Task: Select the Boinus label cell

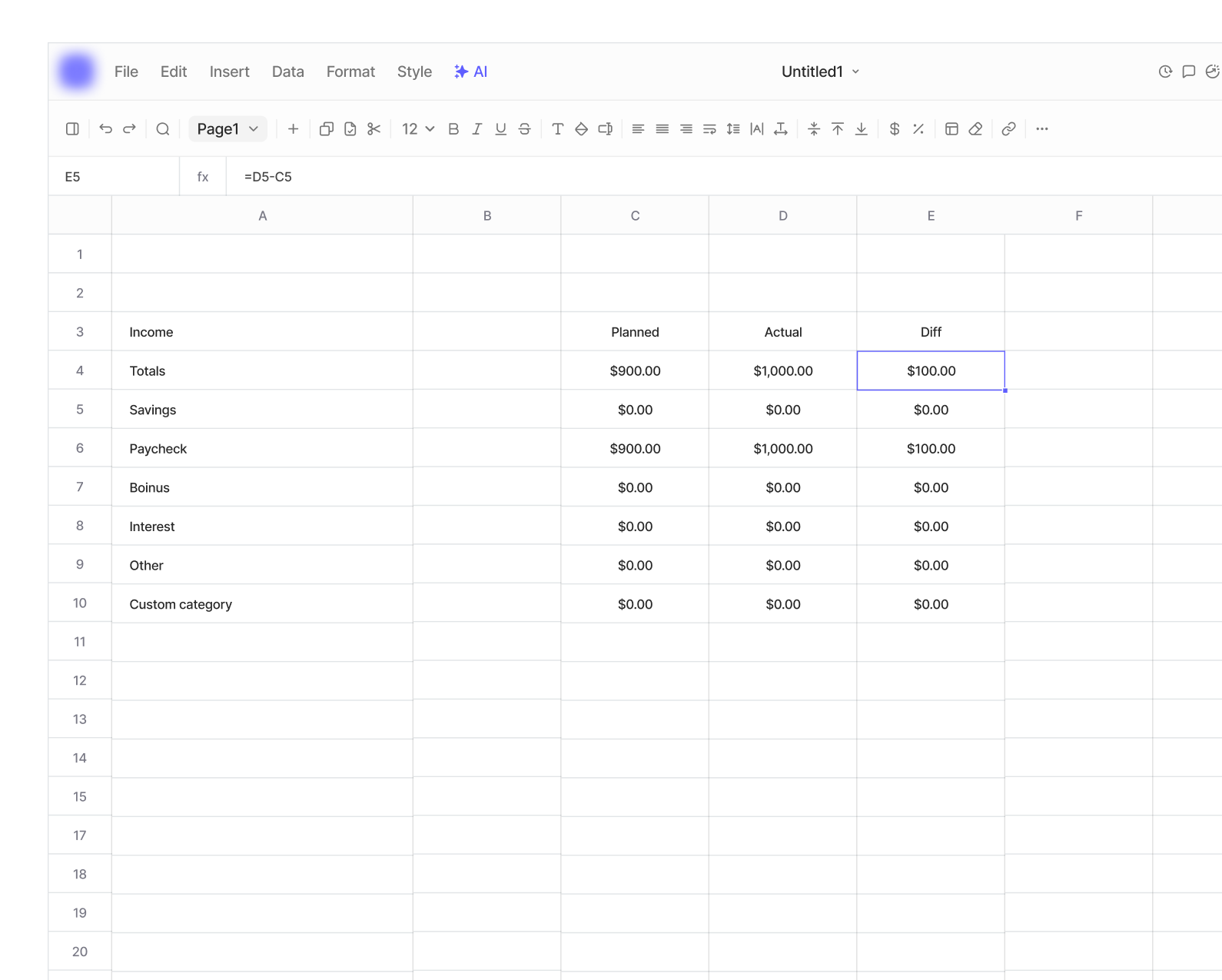Action: (263, 487)
